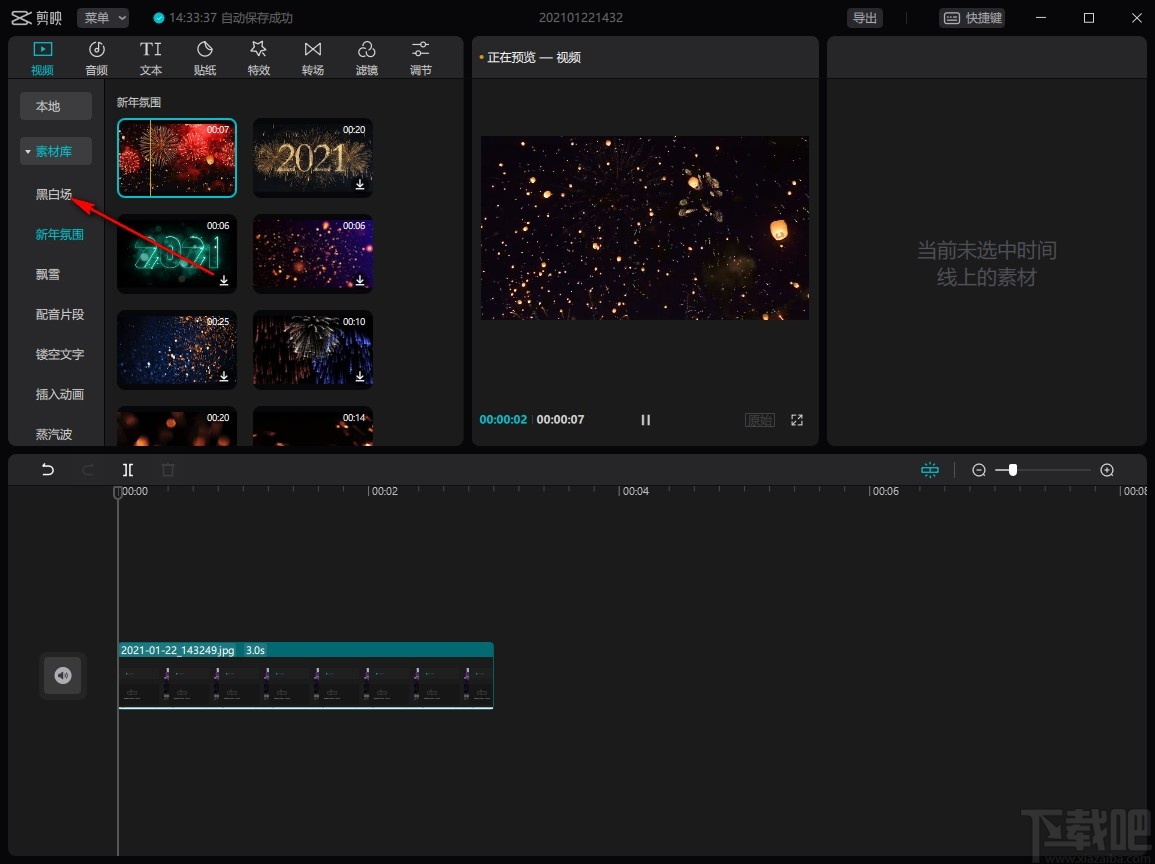The image size is (1155, 864).
Task: Select the red fireworks 00:07 clip thumbnail
Action: 177,158
